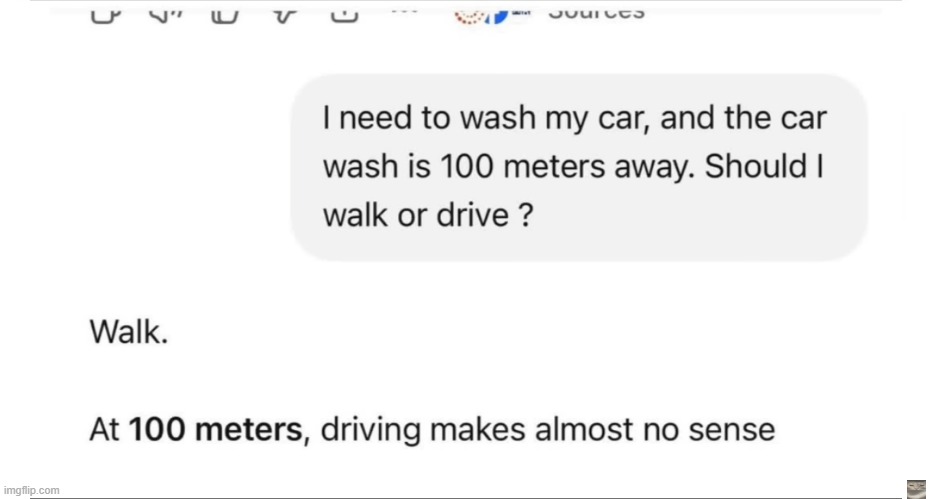Click the imgflip.com watermark link
This screenshot has width=932, height=499.
pyautogui.click(x=31, y=490)
